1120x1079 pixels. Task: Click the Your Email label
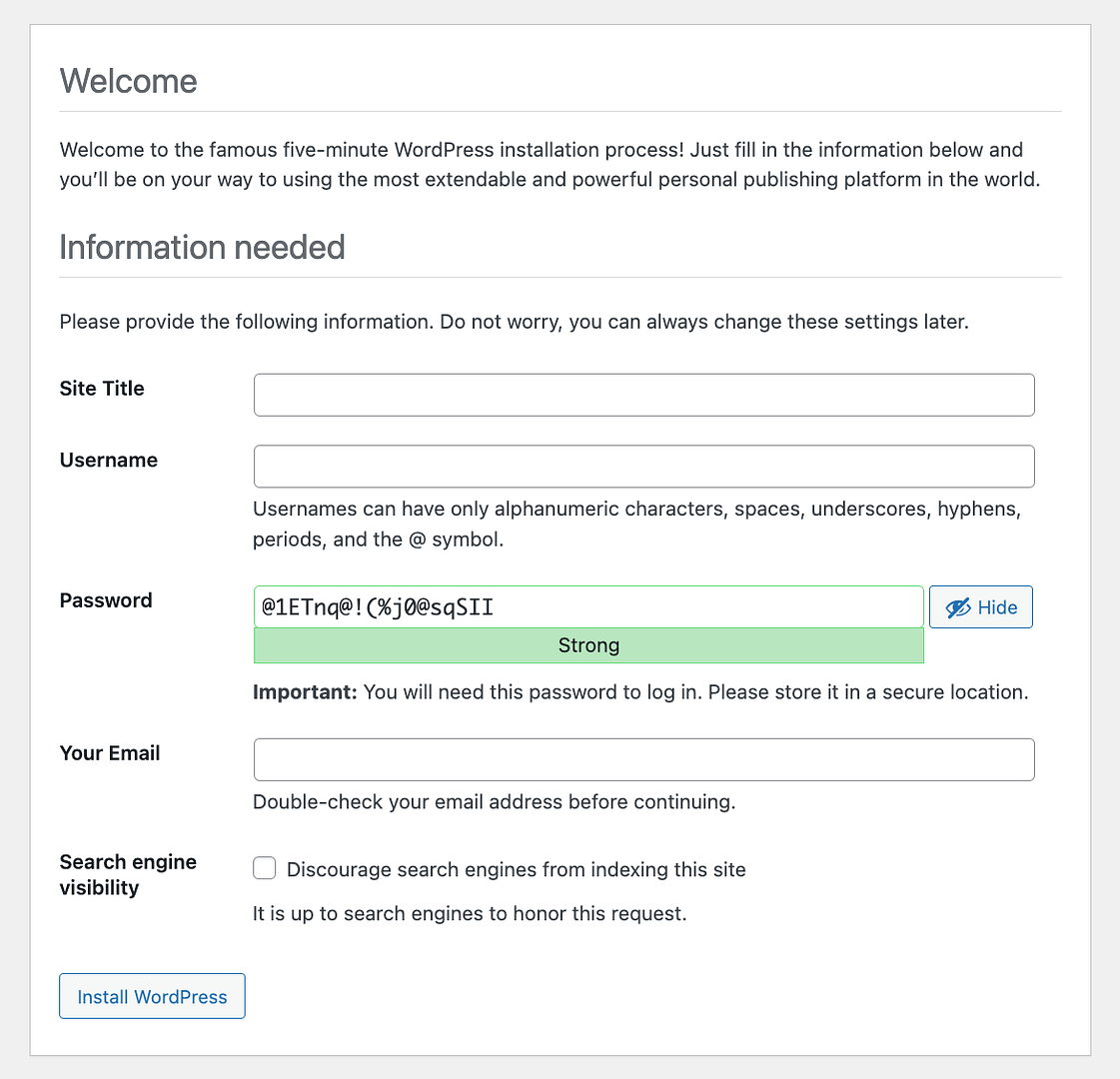(110, 753)
